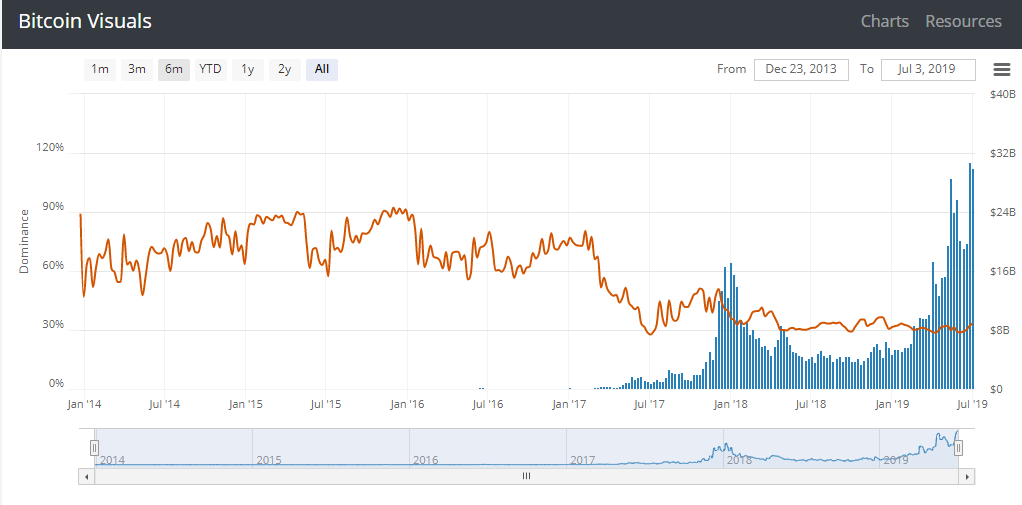Viewport: 1022px width, 505px height.
Task: Select the YTD zoom range
Action: coord(211,69)
